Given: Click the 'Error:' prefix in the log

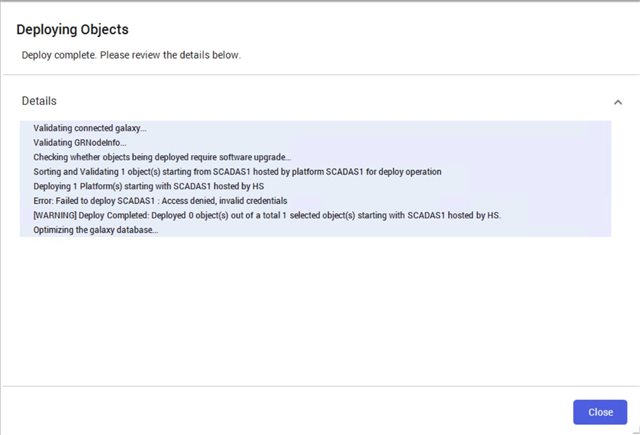Looking at the screenshot, I should click(43, 201).
